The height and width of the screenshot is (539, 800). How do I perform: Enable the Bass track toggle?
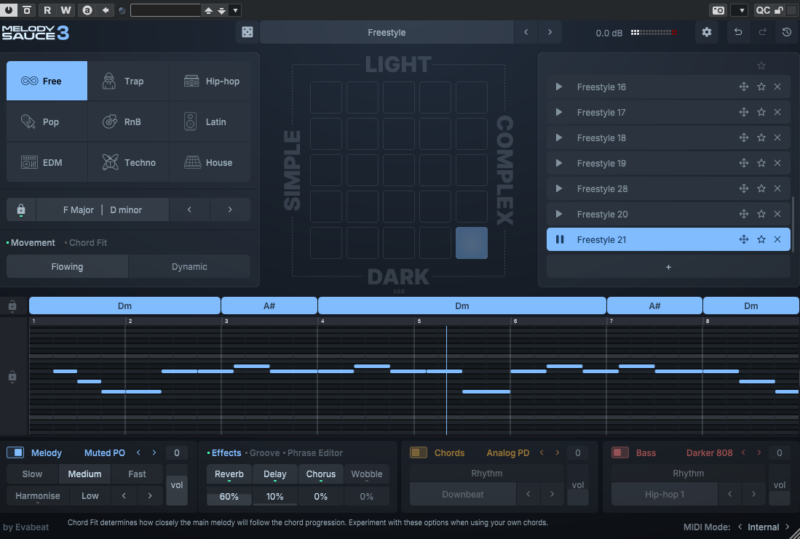620,453
